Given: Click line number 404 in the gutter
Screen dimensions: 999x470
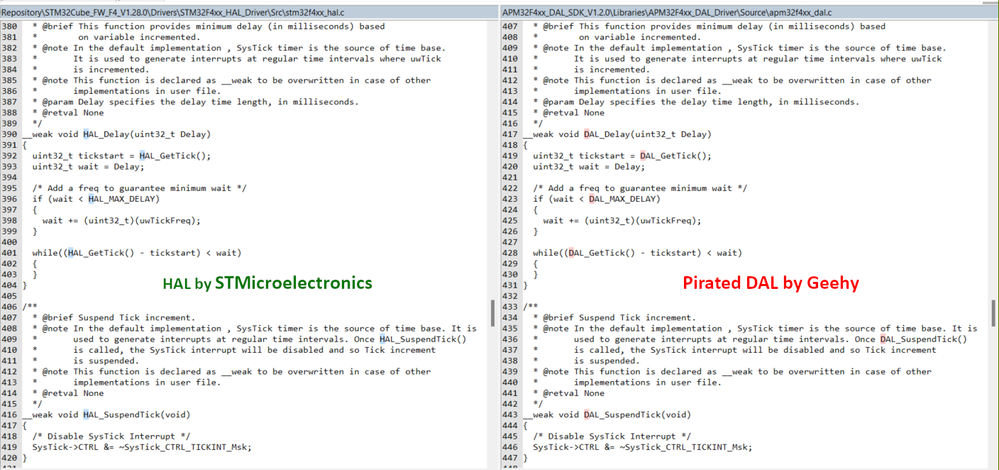Looking at the screenshot, I should pyautogui.click(x=9, y=285).
